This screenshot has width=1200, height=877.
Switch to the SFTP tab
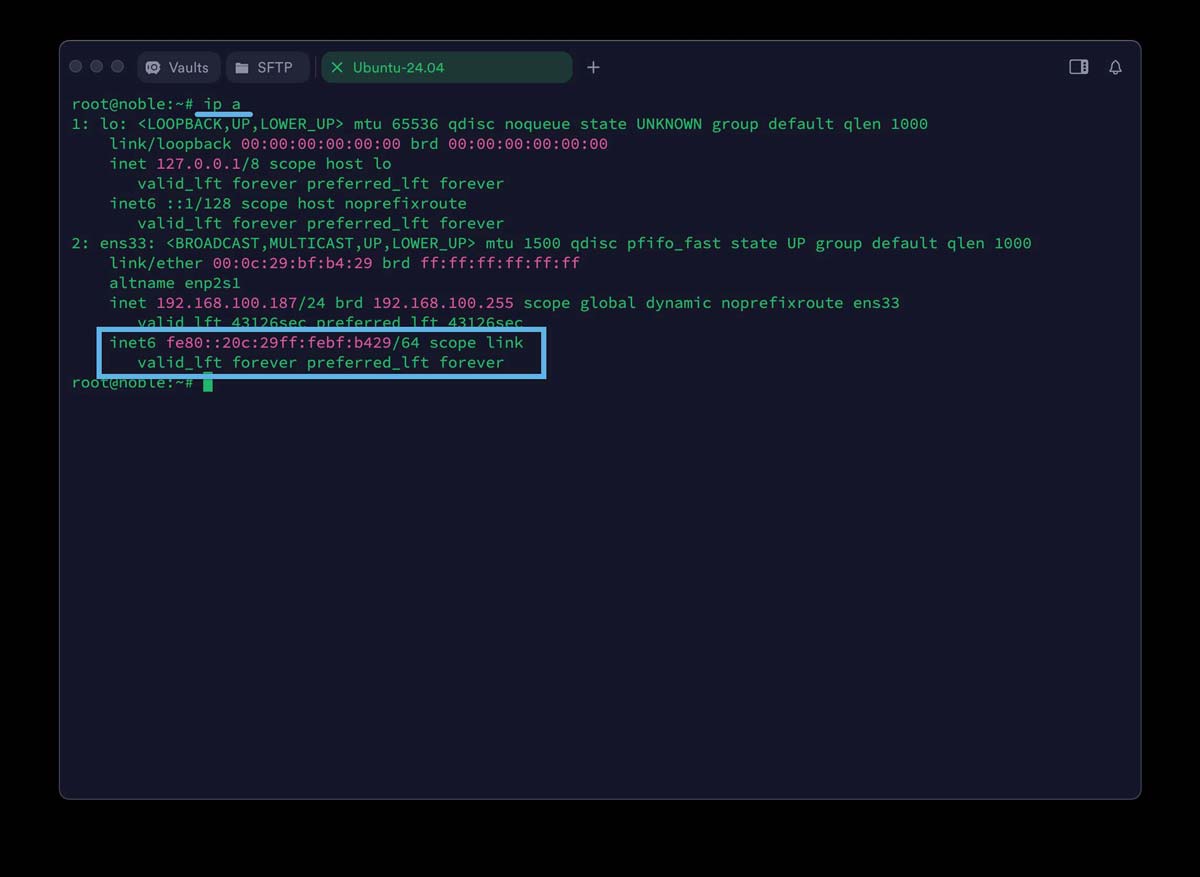point(264,67)
